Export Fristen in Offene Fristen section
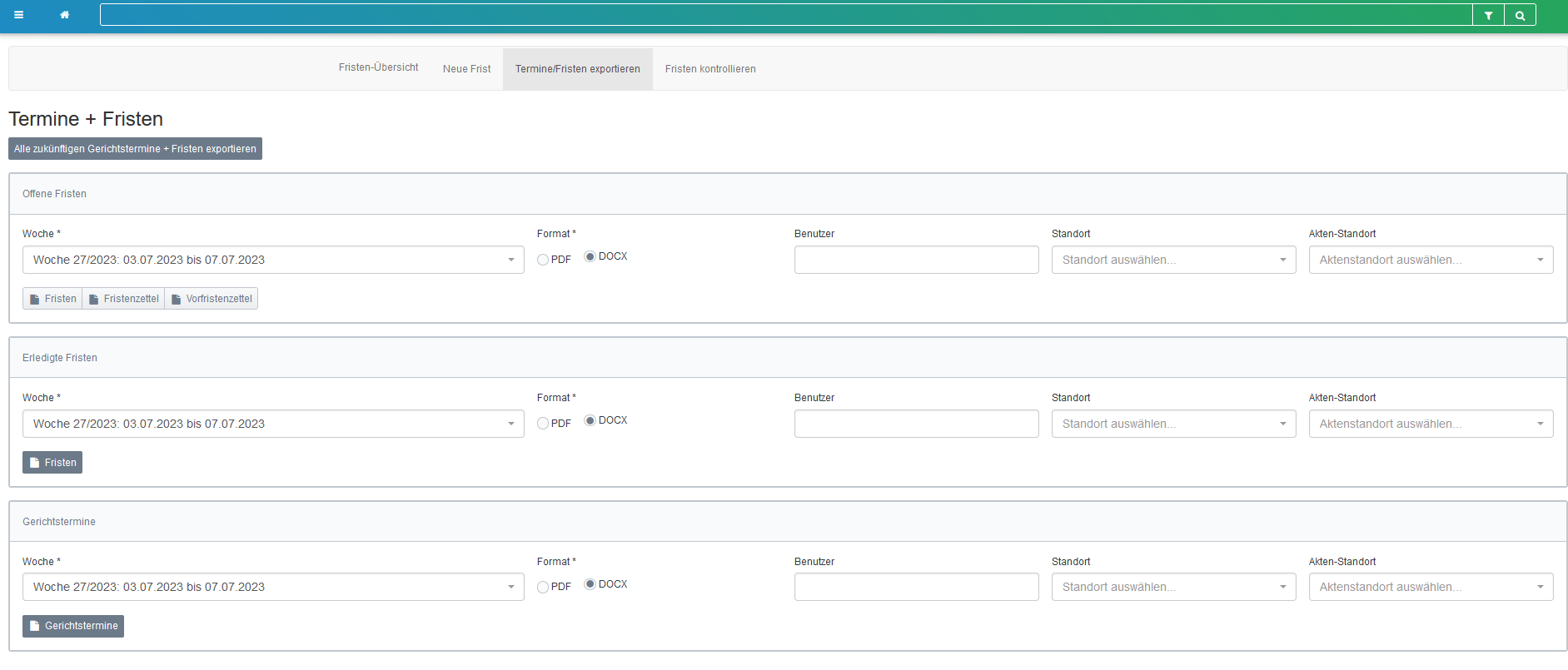1568x670 pixels. click(x=52, y=299)
